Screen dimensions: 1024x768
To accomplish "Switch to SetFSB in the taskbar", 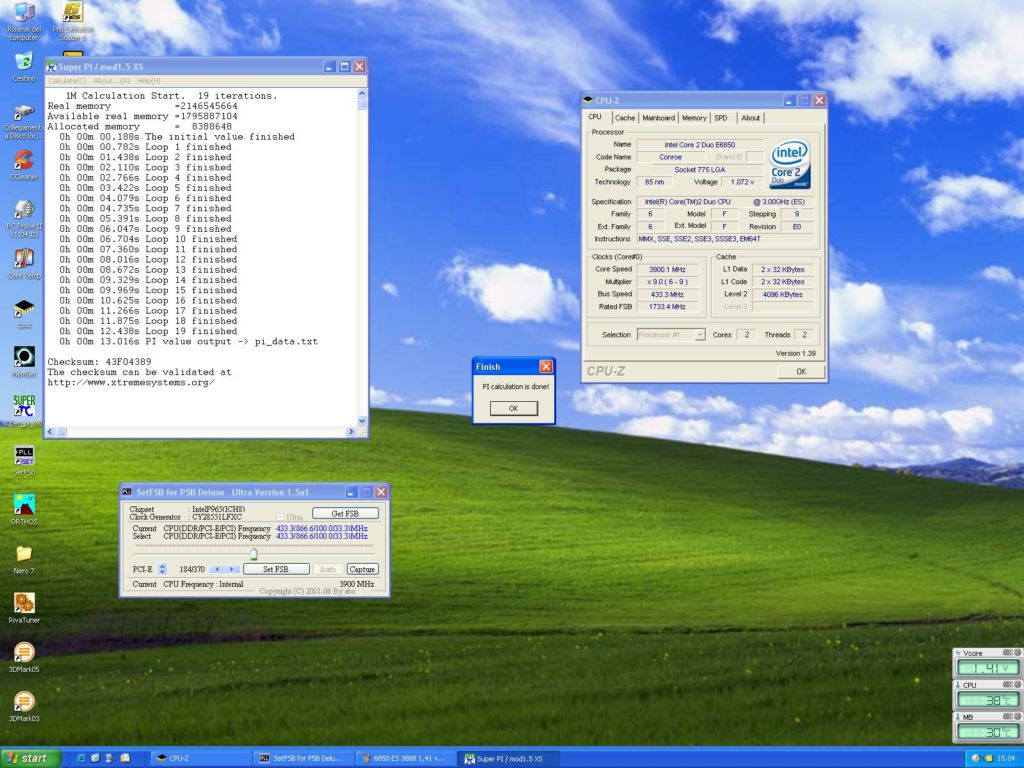I will pos(304,758).
